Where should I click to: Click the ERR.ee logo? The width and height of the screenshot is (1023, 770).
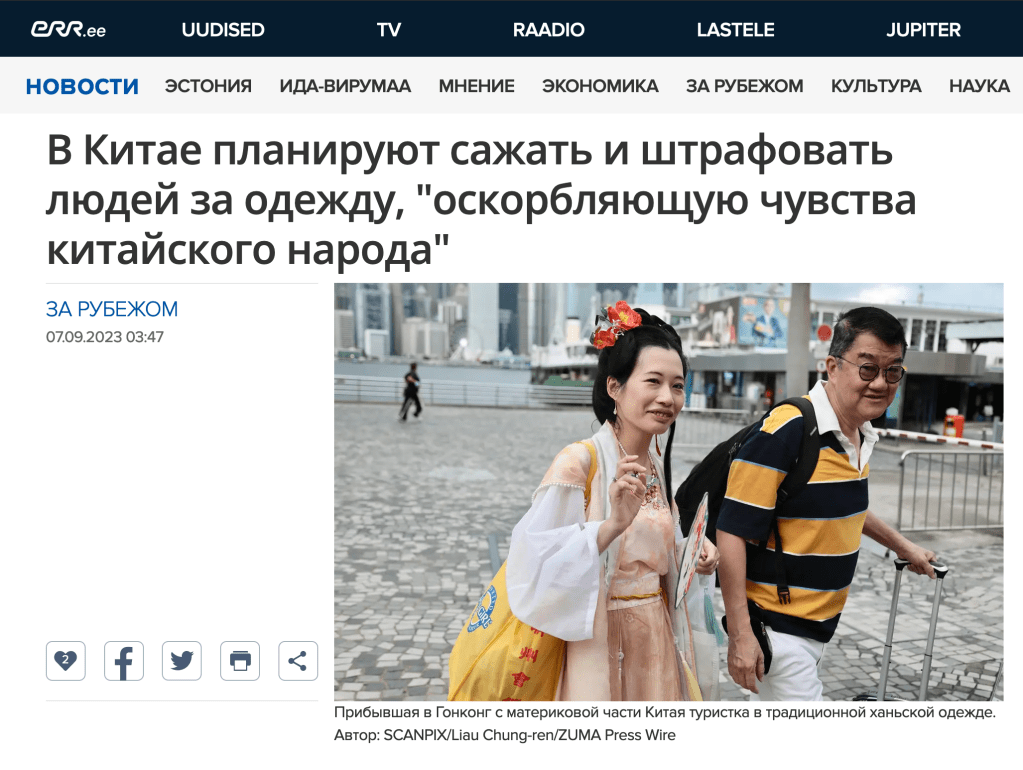tap(69, 29)
